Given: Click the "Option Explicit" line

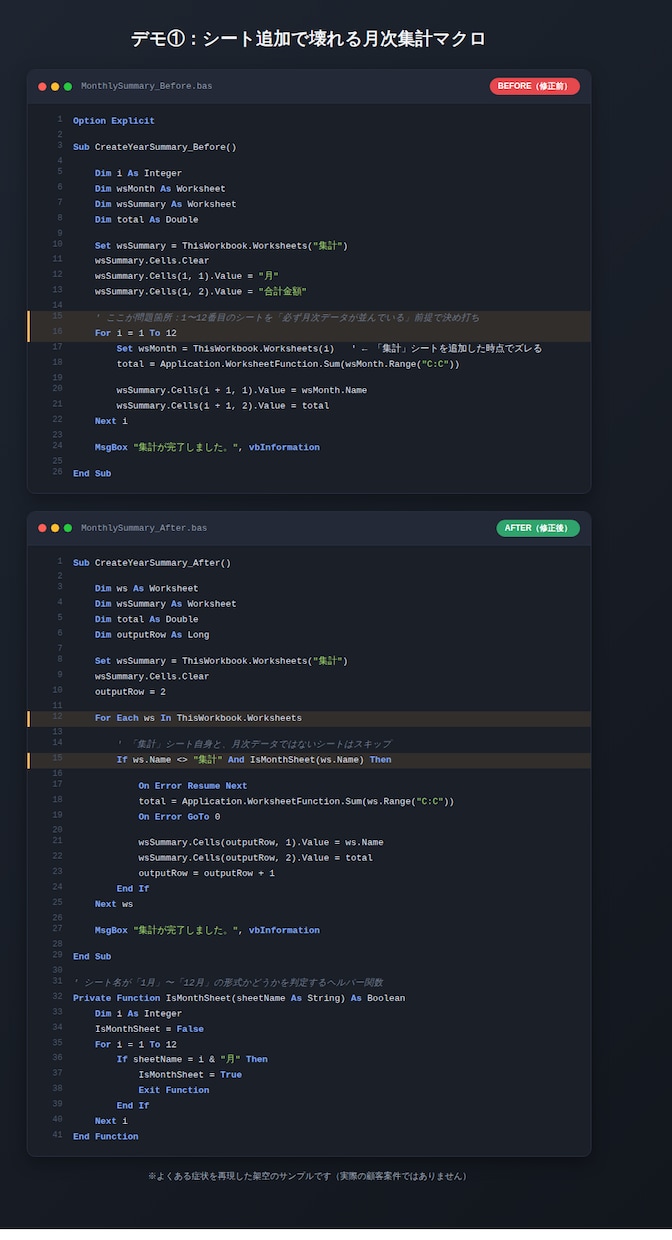Looking at the screenshot, I should [114, 121].
